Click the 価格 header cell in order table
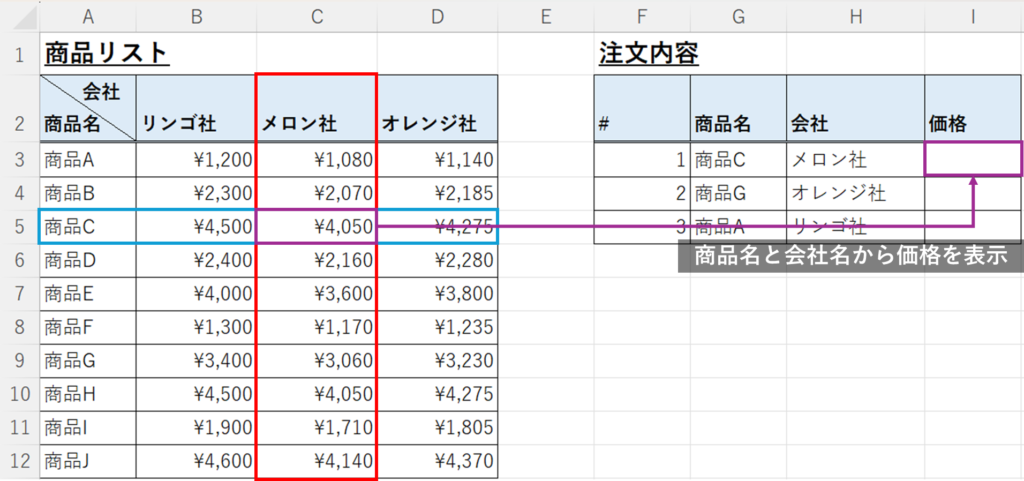Image resolution: width=1024 pixels, height=481 pixels. coord(973,124)
